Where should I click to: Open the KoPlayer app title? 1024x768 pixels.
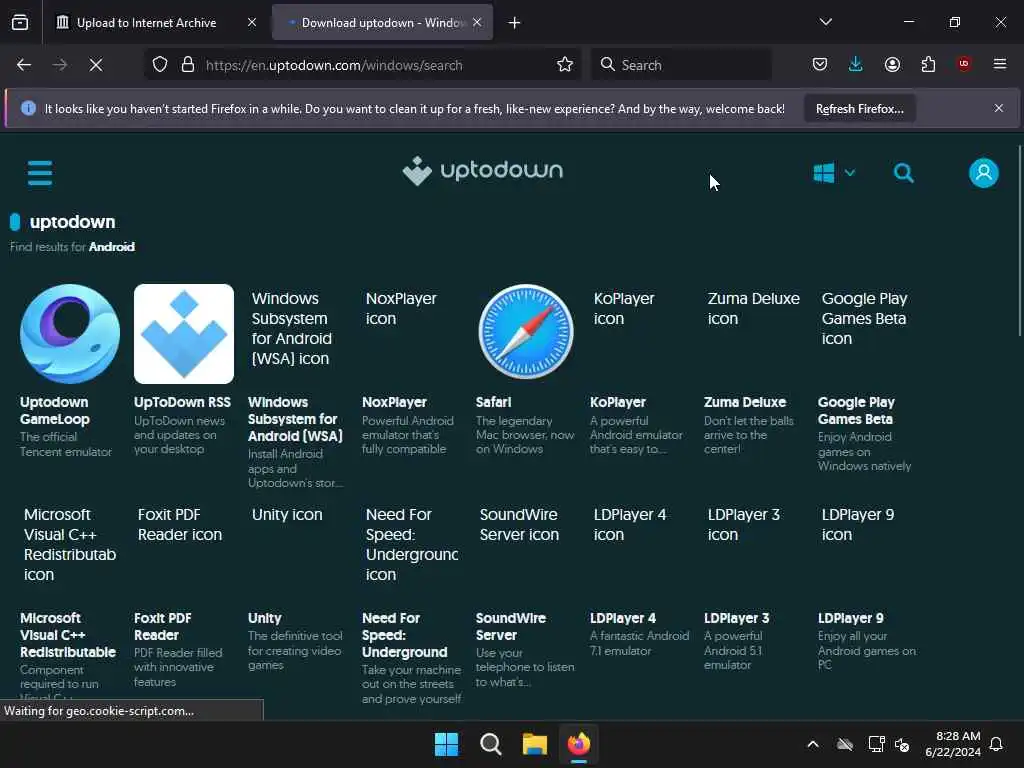(x=617, y=402)
